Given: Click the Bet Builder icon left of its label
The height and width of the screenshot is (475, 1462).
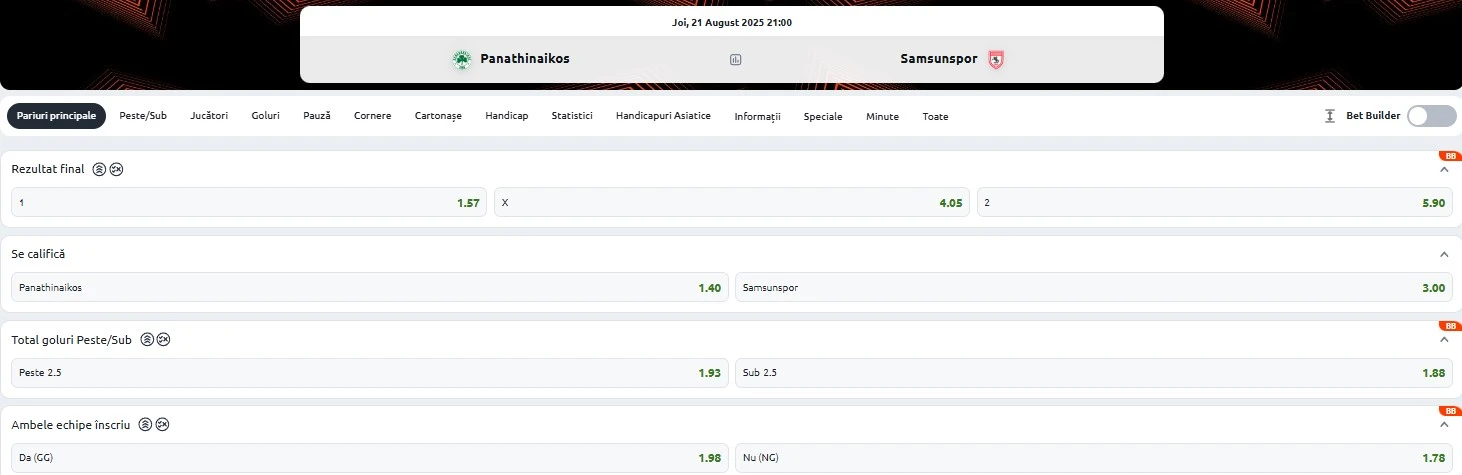Looking at the screenshot, I should 1330,116.
